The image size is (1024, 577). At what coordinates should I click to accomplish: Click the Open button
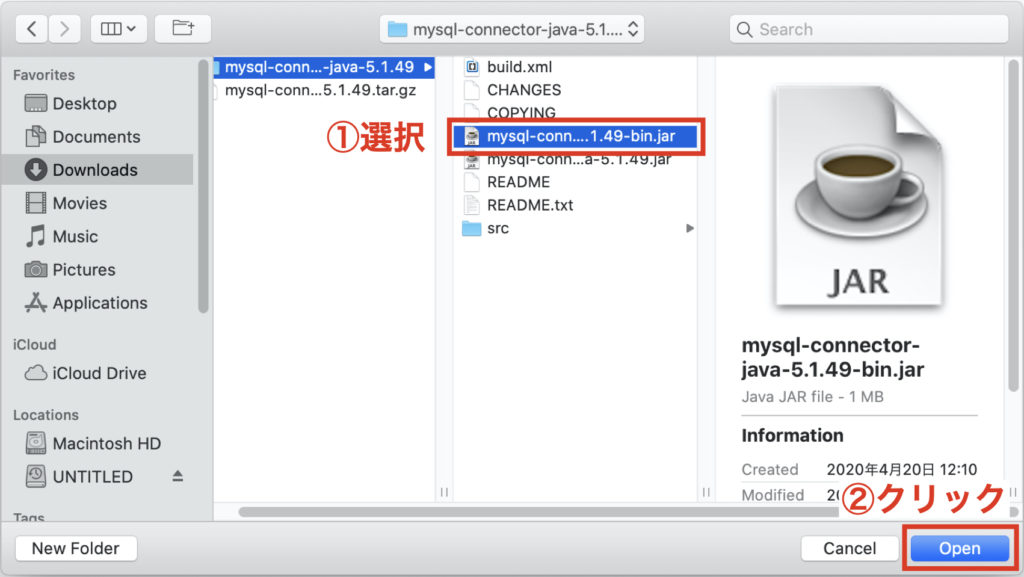(x=959, y=548)
